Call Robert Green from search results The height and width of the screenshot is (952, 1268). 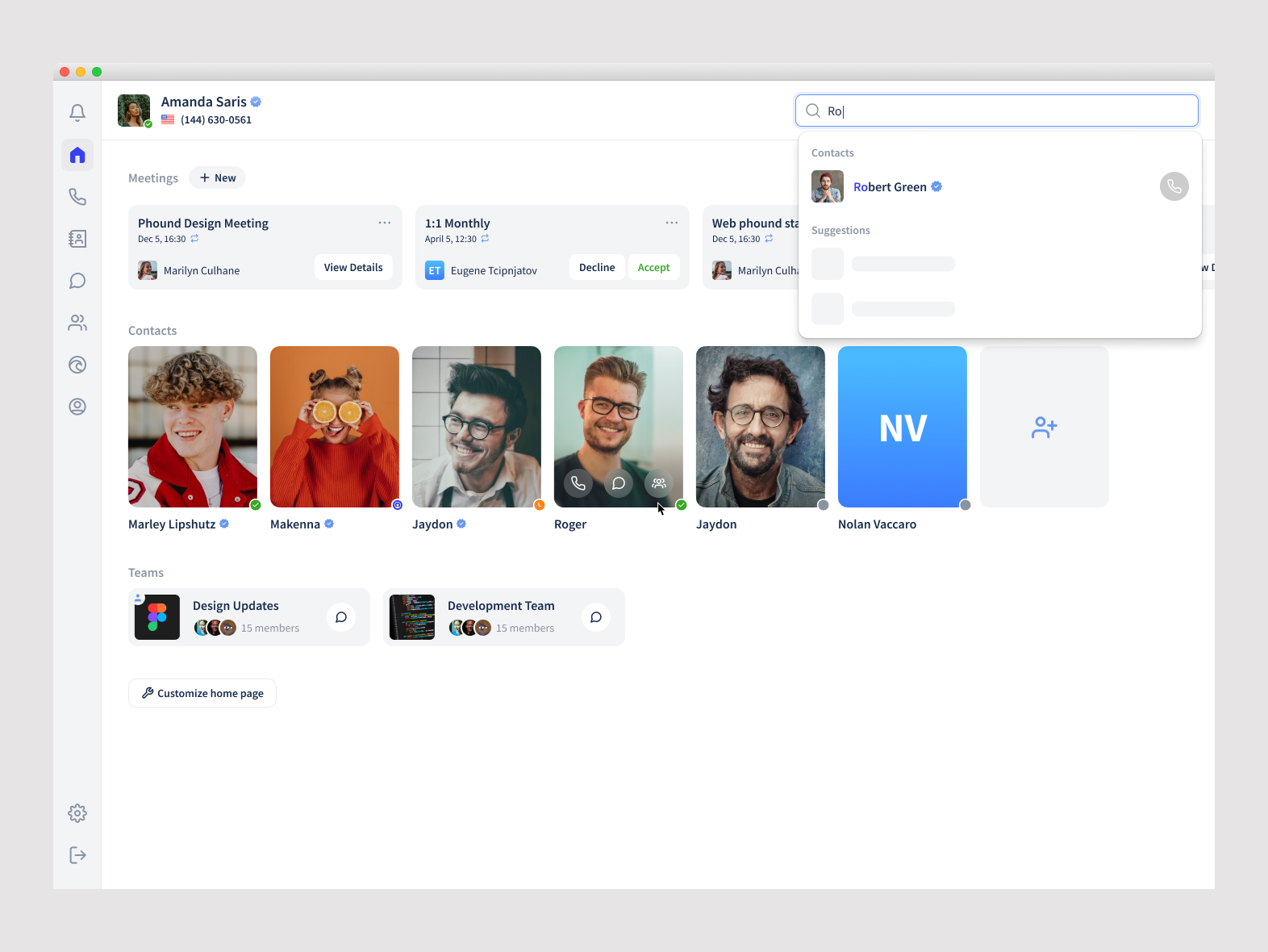(1174, 186)
